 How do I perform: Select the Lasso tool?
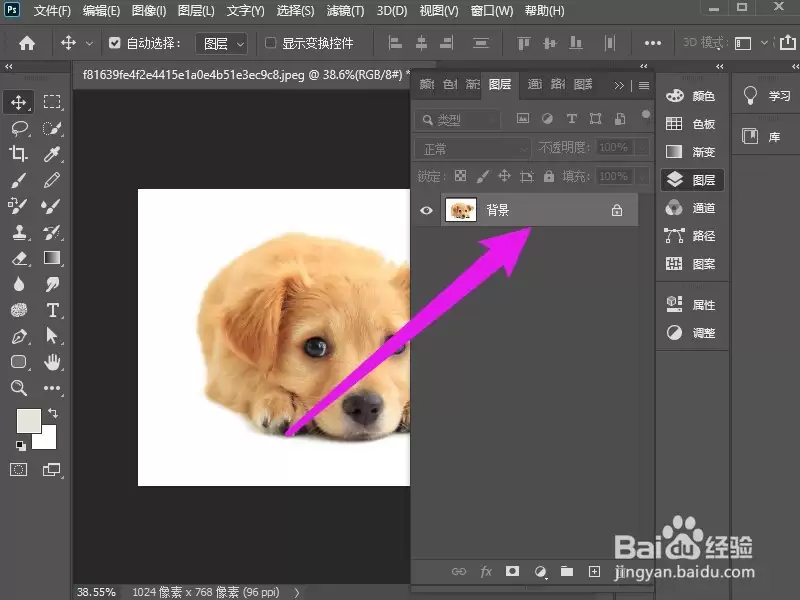point(19,128)
